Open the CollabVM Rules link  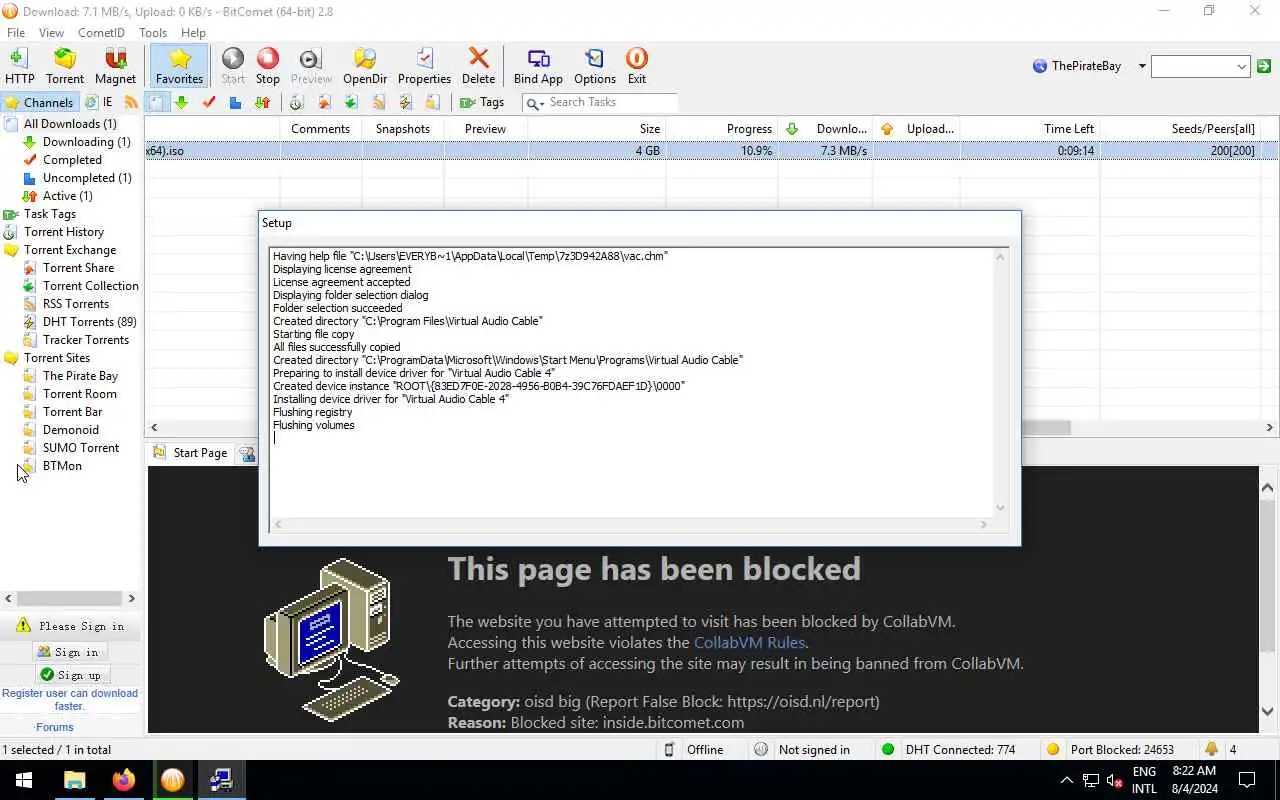point(749,642)
